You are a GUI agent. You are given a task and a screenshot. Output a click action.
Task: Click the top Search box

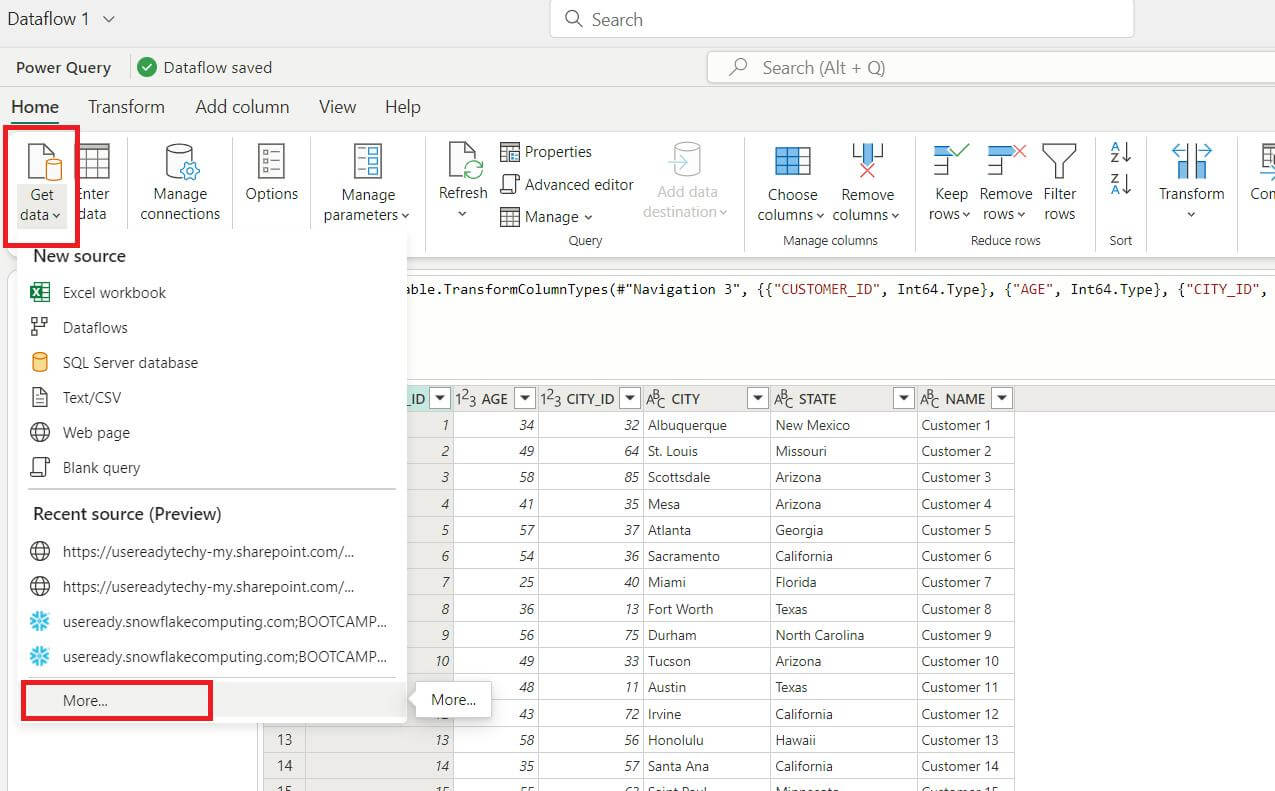click(841, 19)
